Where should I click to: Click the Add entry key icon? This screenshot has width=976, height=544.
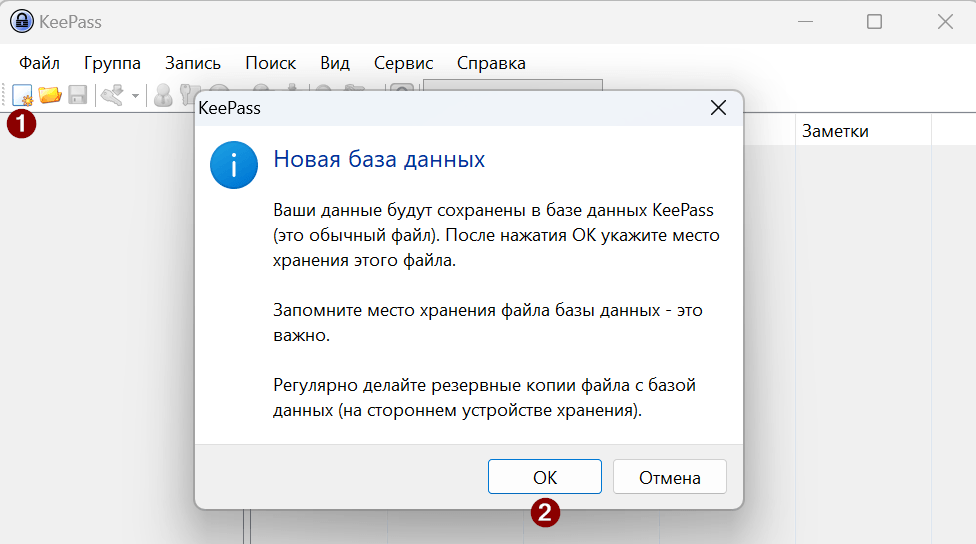(x=113, y=95)
